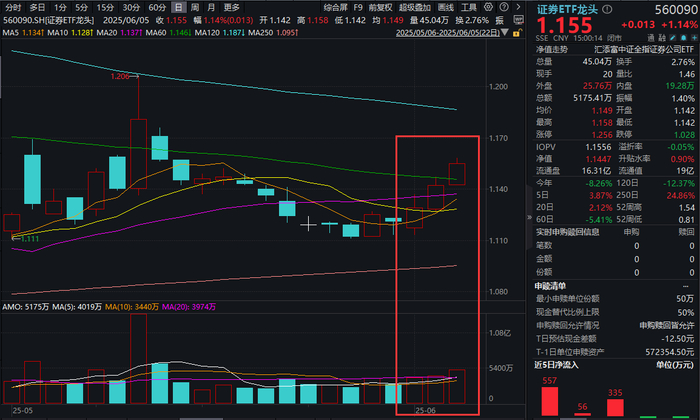
Task: Click the AMO: 5175万 volume indicator label
Action: [25, 307]
